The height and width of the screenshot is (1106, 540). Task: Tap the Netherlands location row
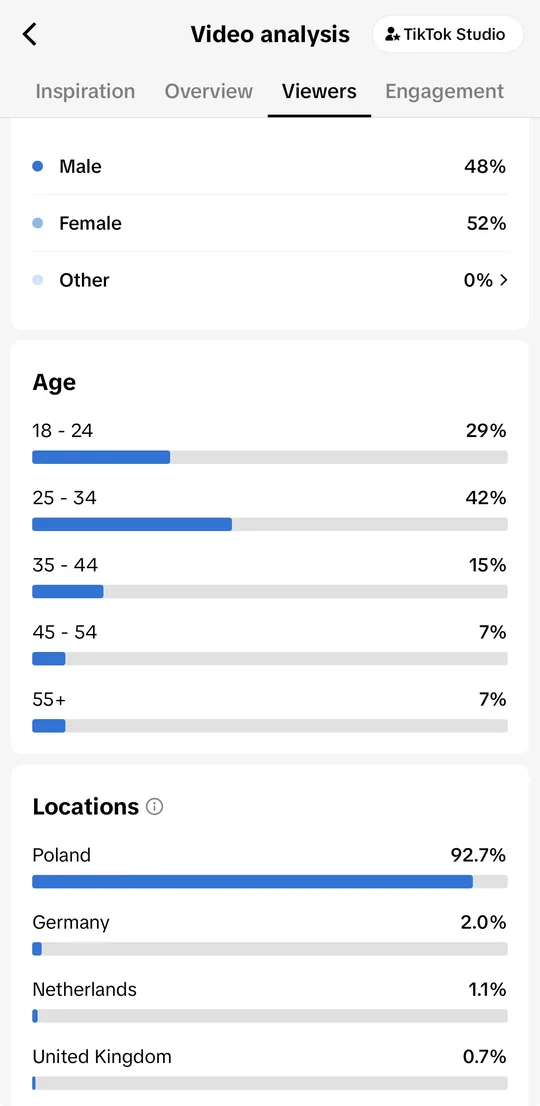(270, 1002)
